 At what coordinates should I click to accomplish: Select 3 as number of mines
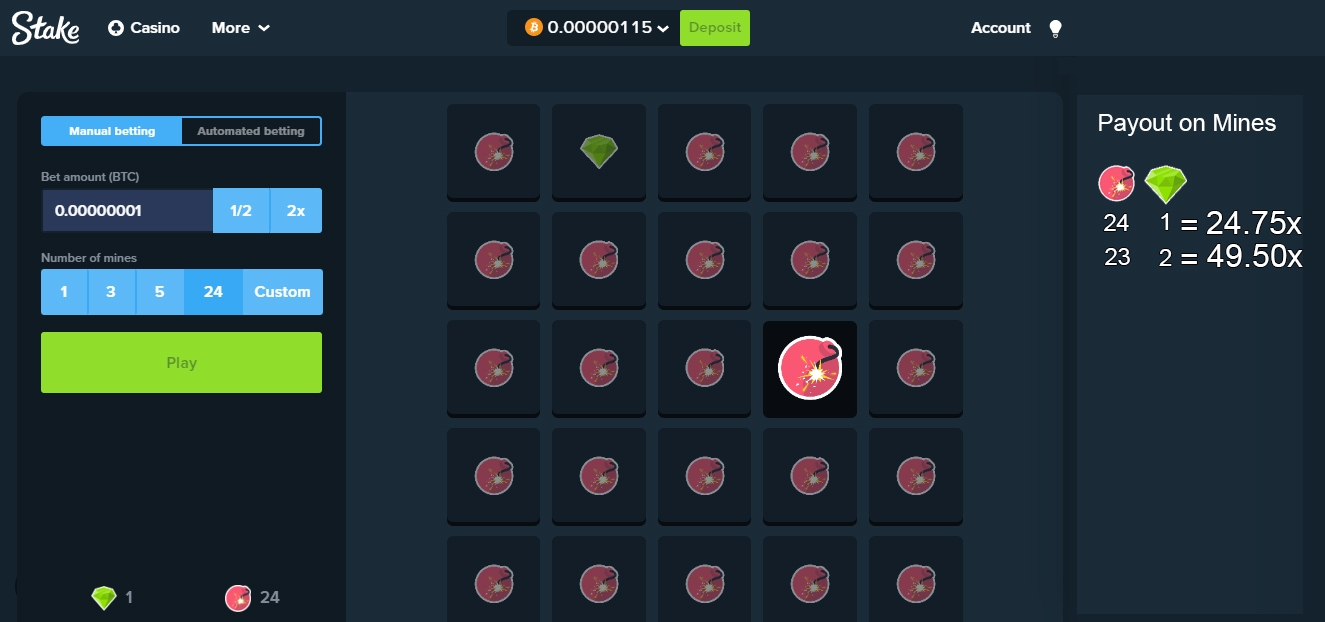(x=112, y=292)
